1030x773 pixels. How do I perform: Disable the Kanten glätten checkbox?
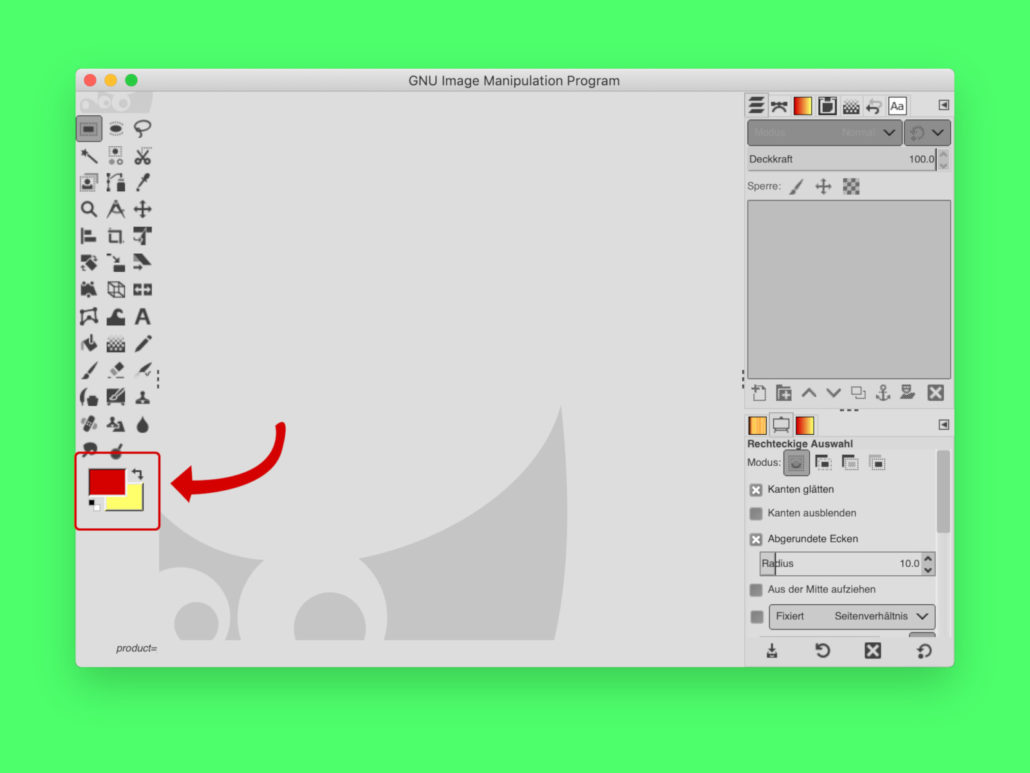click(756, 490)
